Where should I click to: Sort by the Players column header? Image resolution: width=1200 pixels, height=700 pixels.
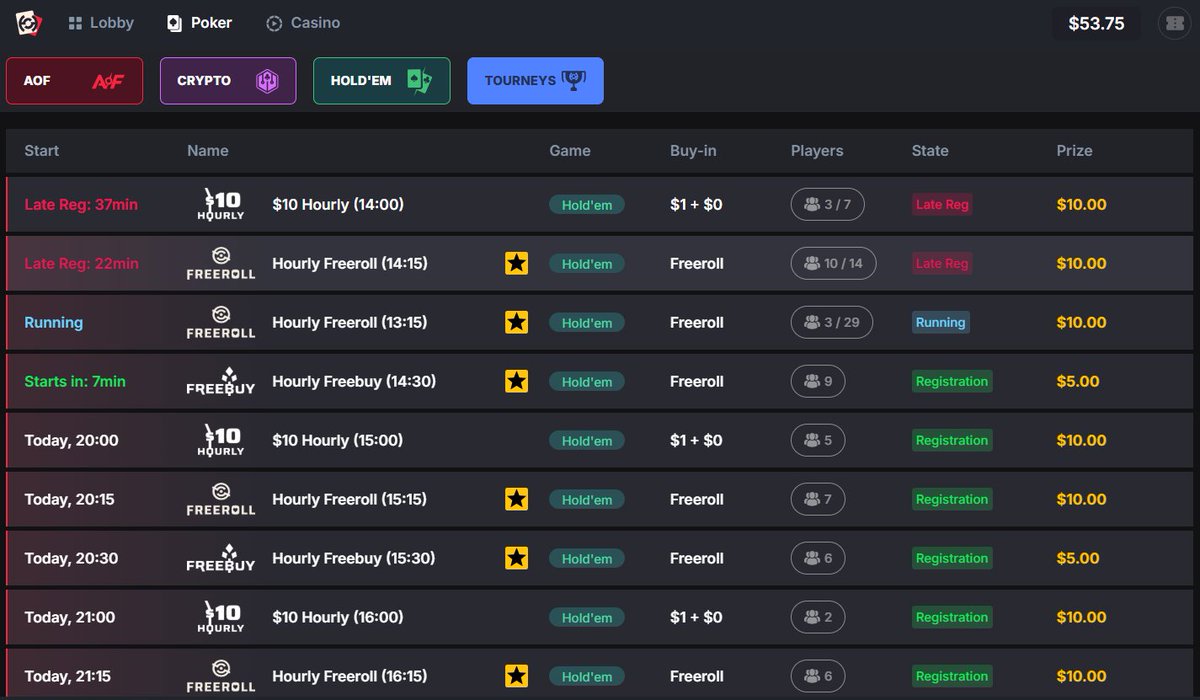(817, 151)
